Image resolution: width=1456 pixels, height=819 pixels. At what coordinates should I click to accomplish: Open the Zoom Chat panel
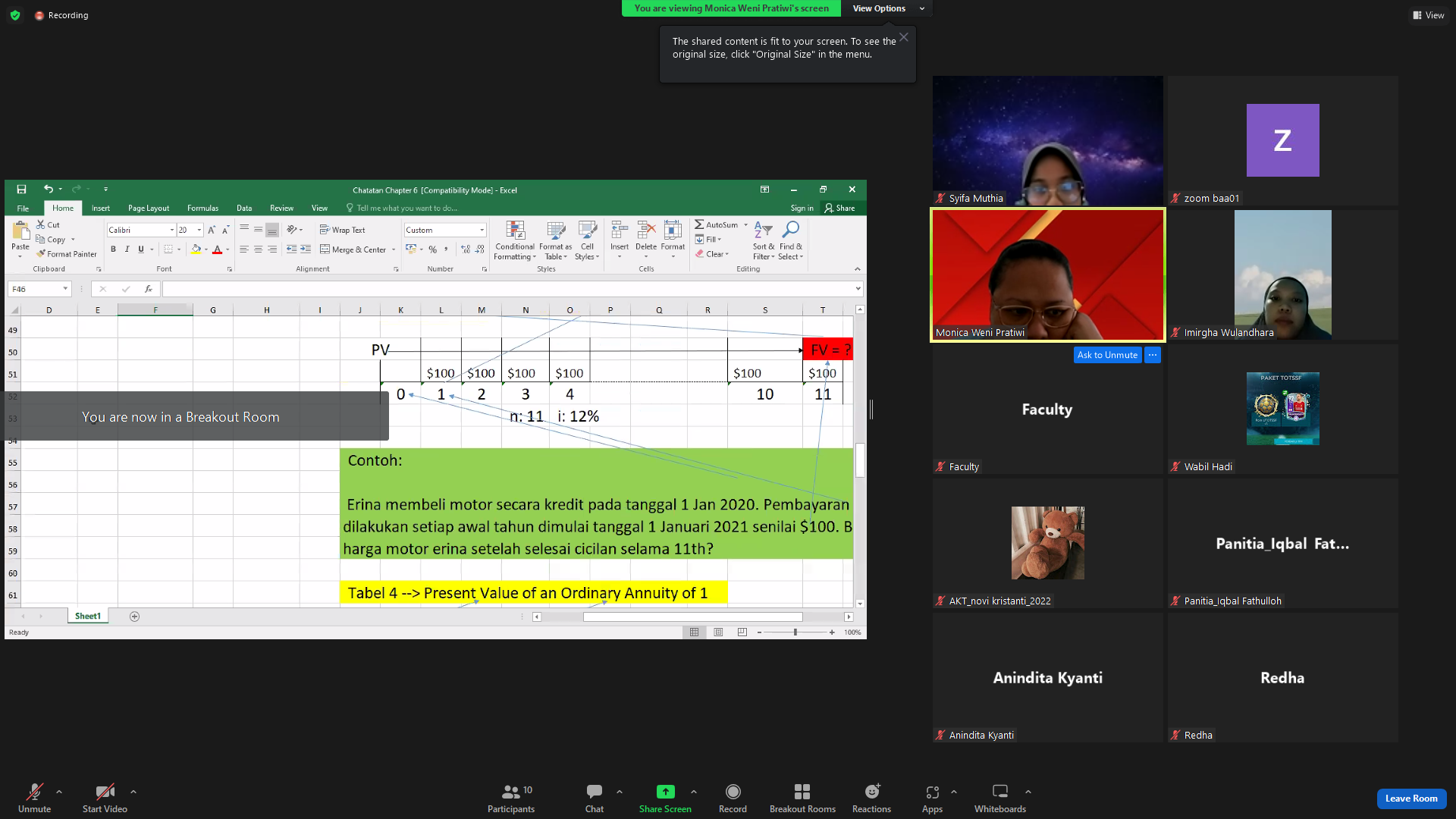point(595,798)
